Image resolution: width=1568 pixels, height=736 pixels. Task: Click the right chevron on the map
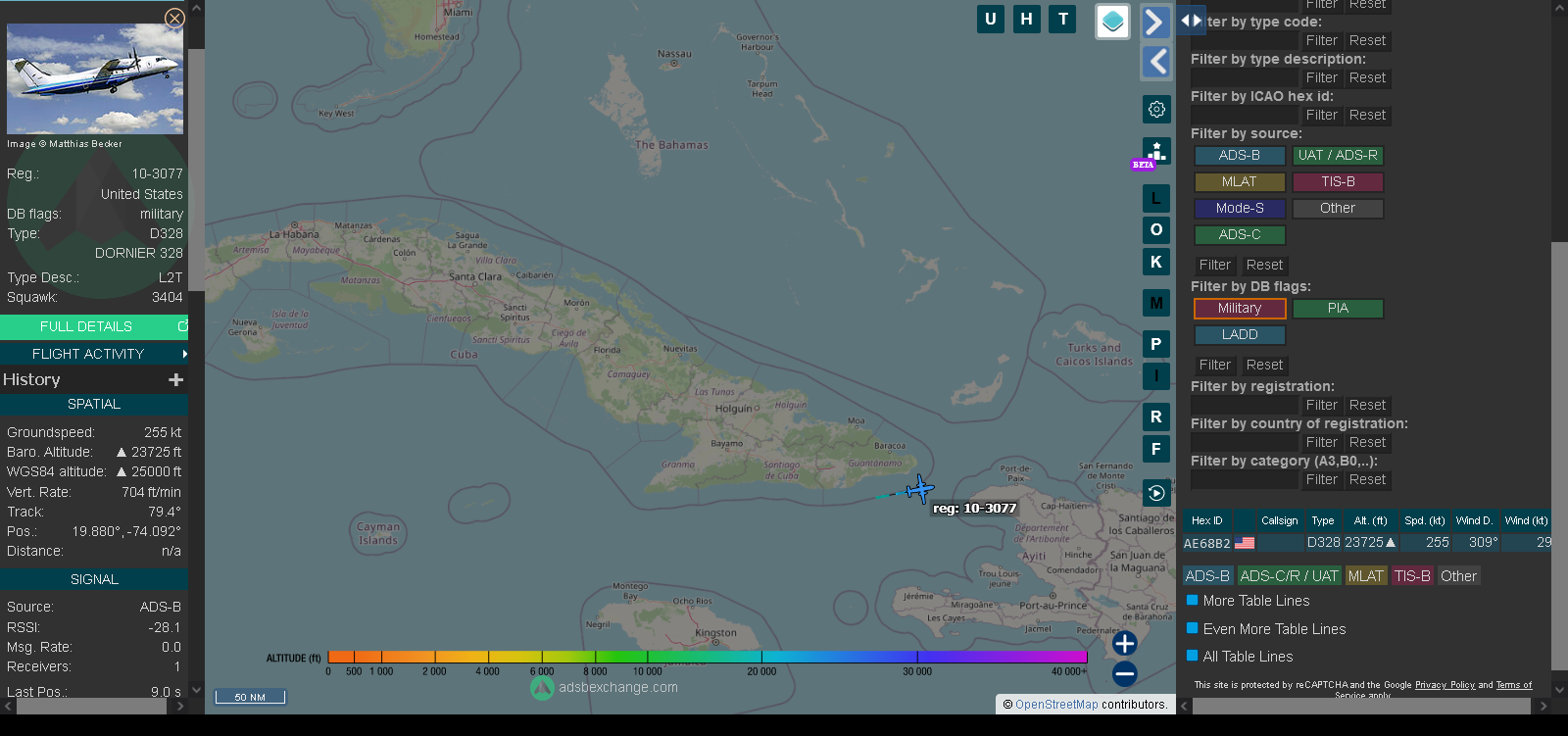tap(1156, 22)
